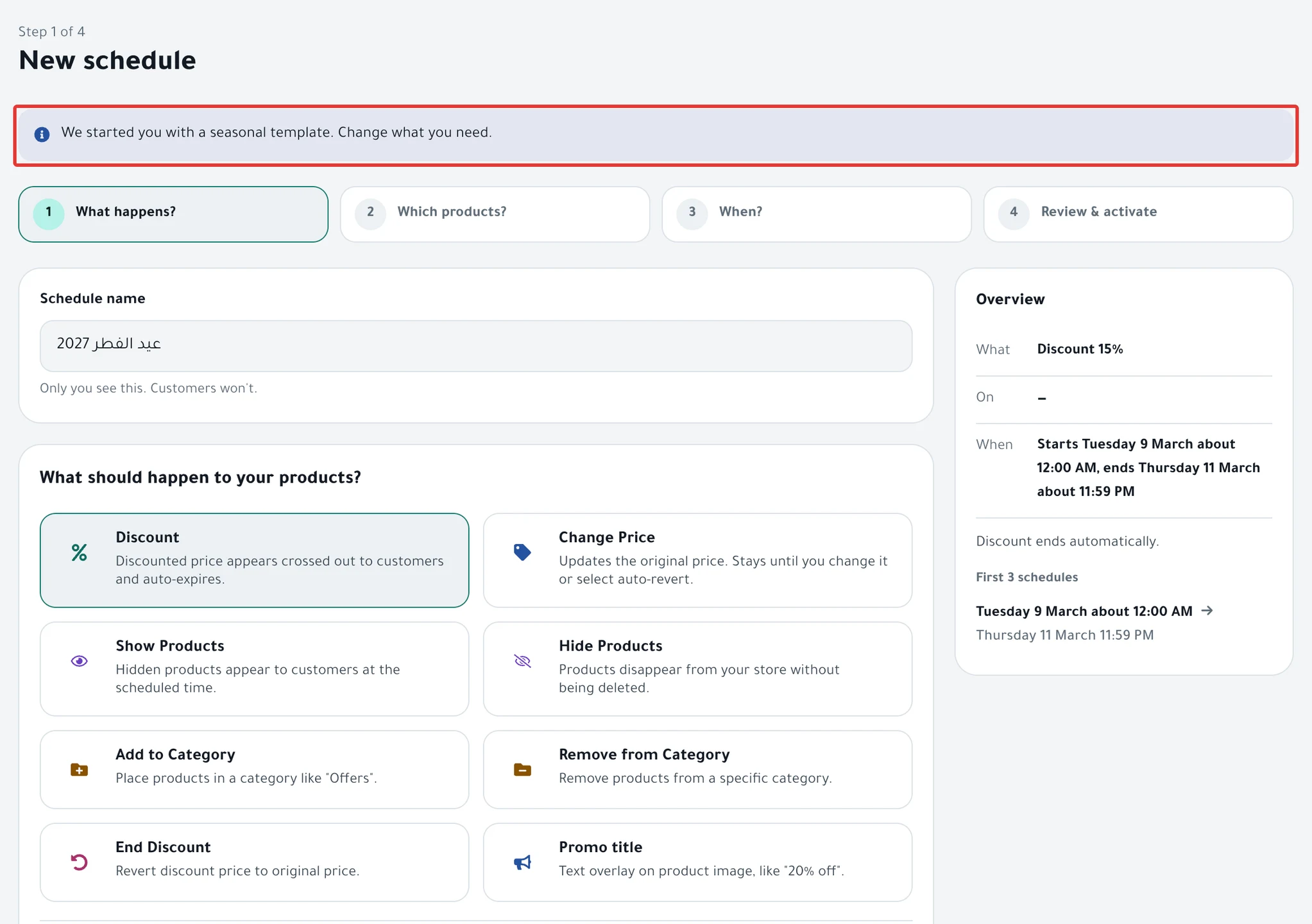The height and width of the screenshot is (924, 1312).
Task: Select the Remove from Category title
Action: 644,755
